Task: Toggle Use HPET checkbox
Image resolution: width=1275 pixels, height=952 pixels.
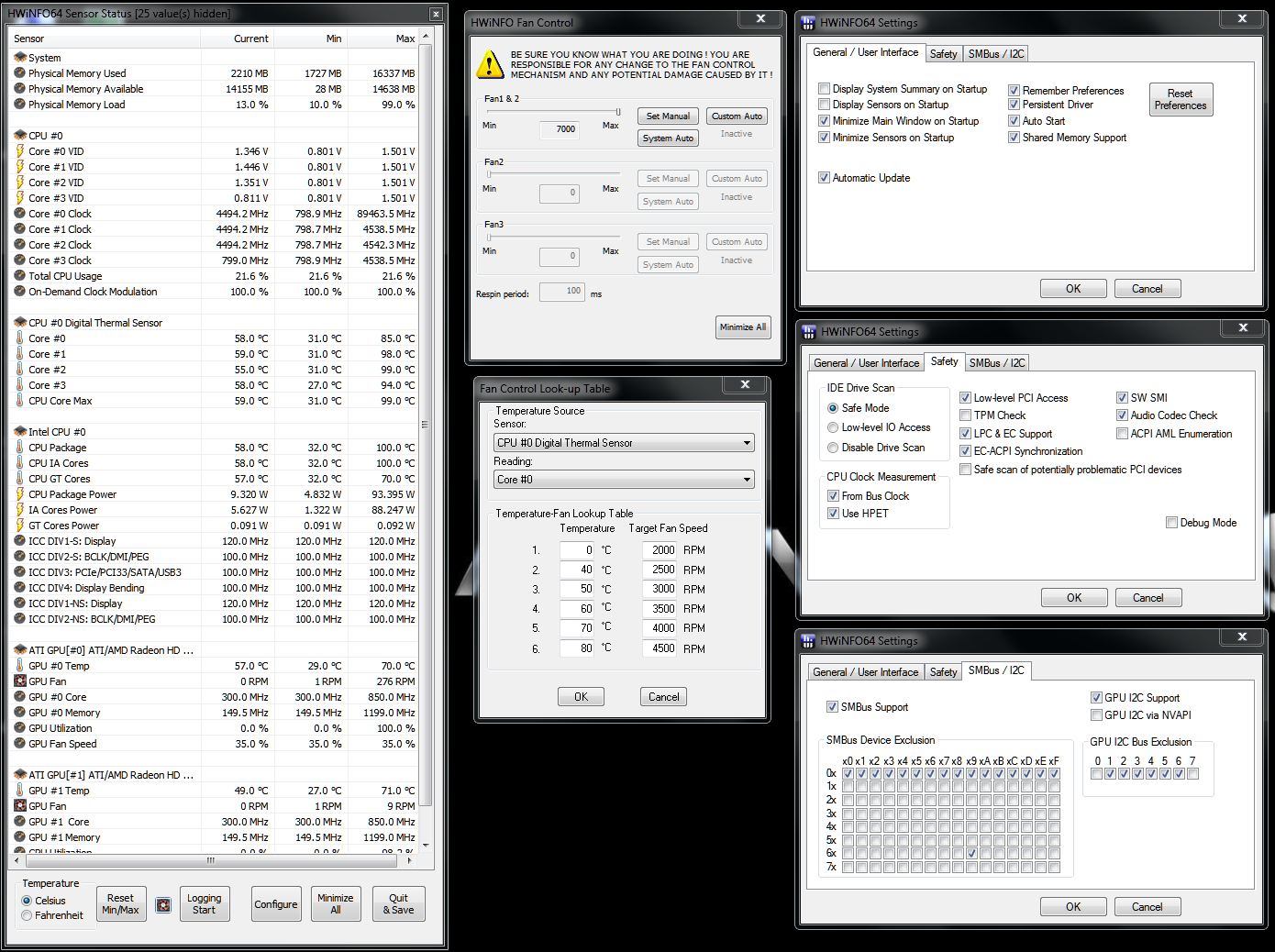Action: (x=833, y=514)
